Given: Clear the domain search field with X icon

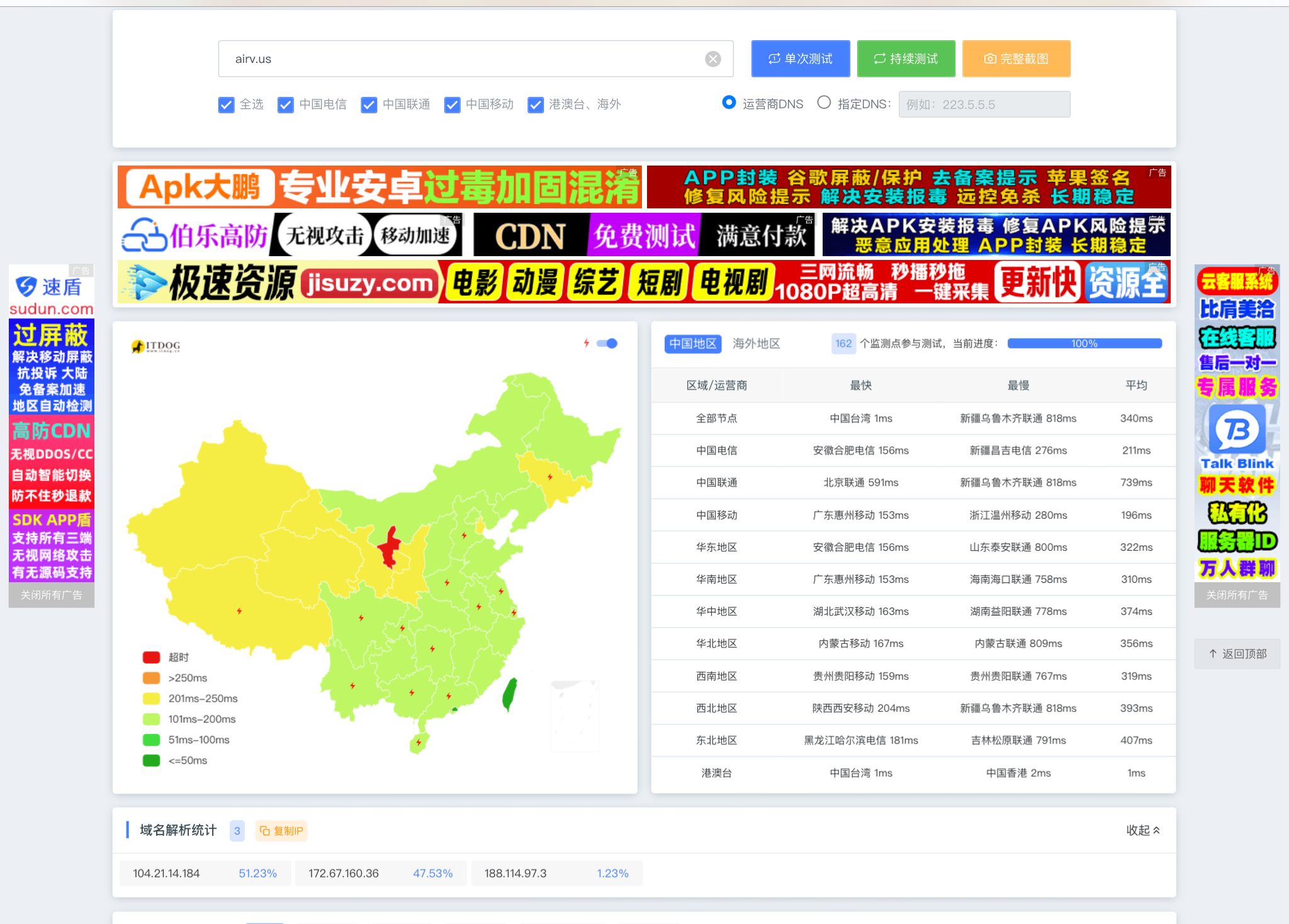Looking at the screenshot, I should click(x=712, y=59).
